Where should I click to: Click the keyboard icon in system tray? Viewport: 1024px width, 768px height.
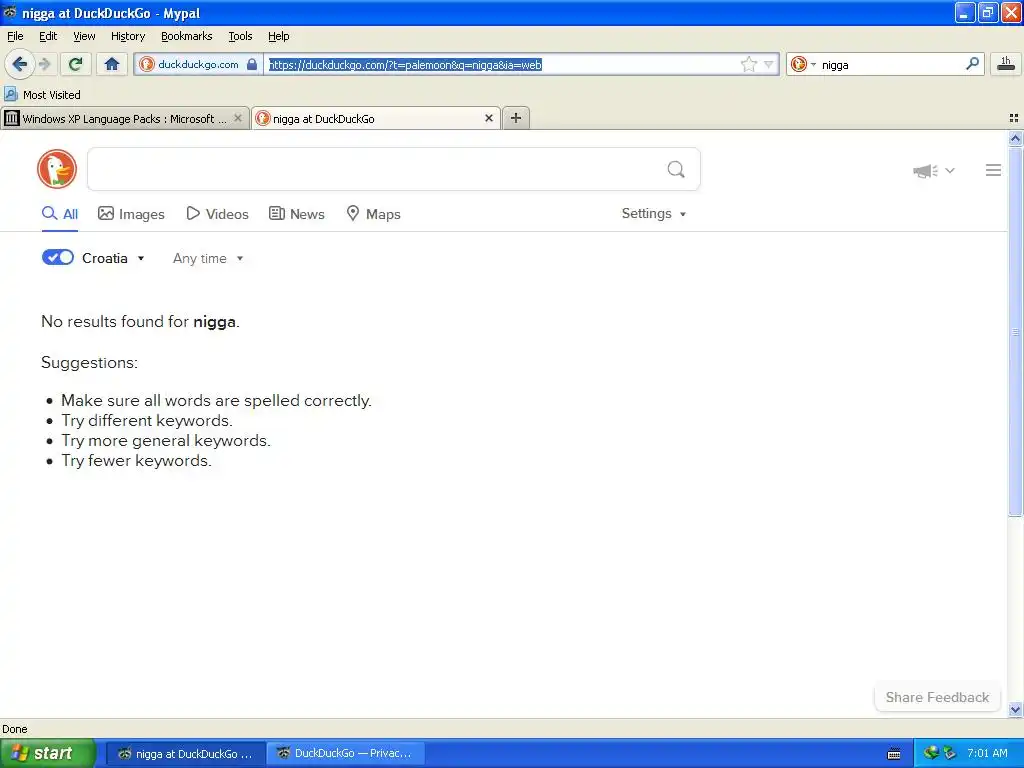coord(894,754)
